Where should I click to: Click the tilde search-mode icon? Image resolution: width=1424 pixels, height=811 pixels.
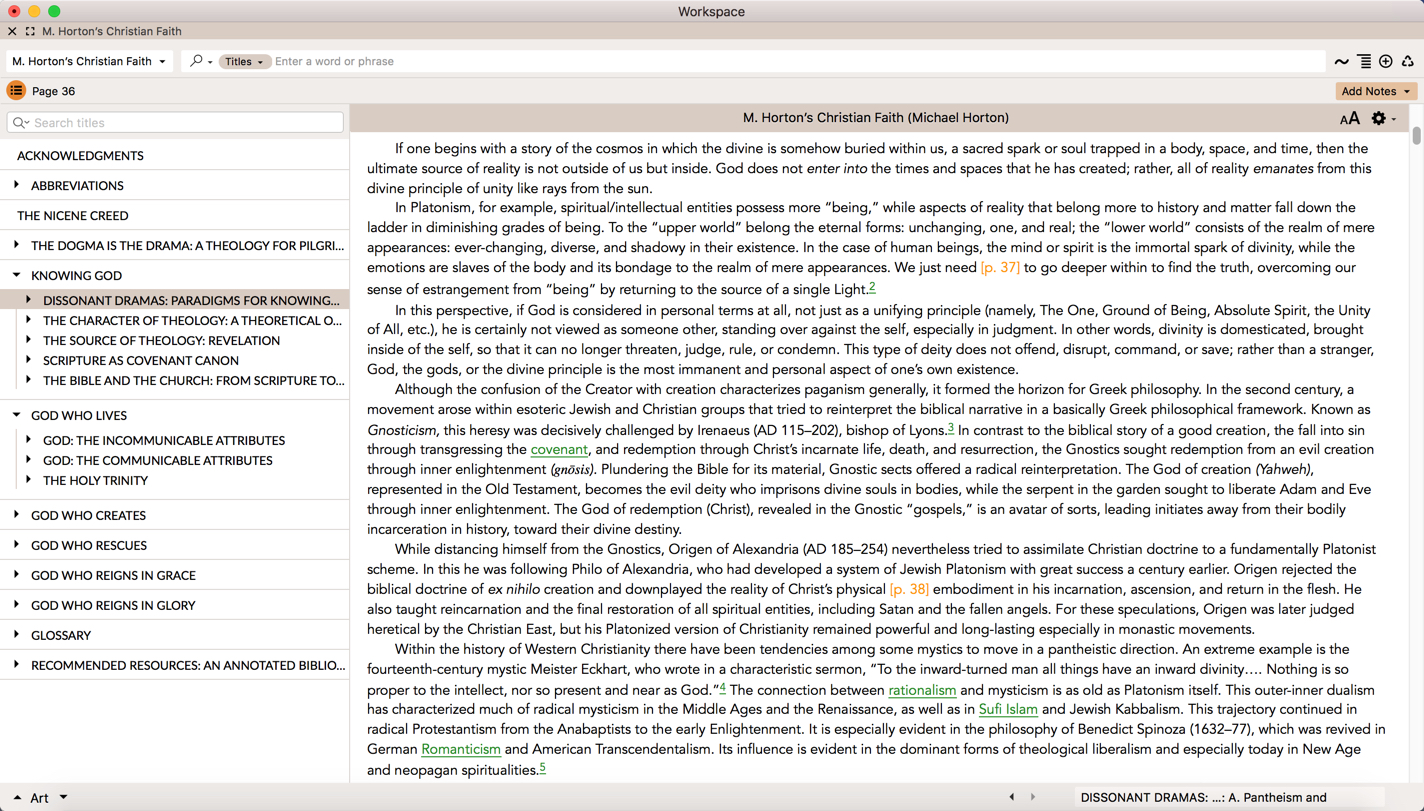[1342, 62]
